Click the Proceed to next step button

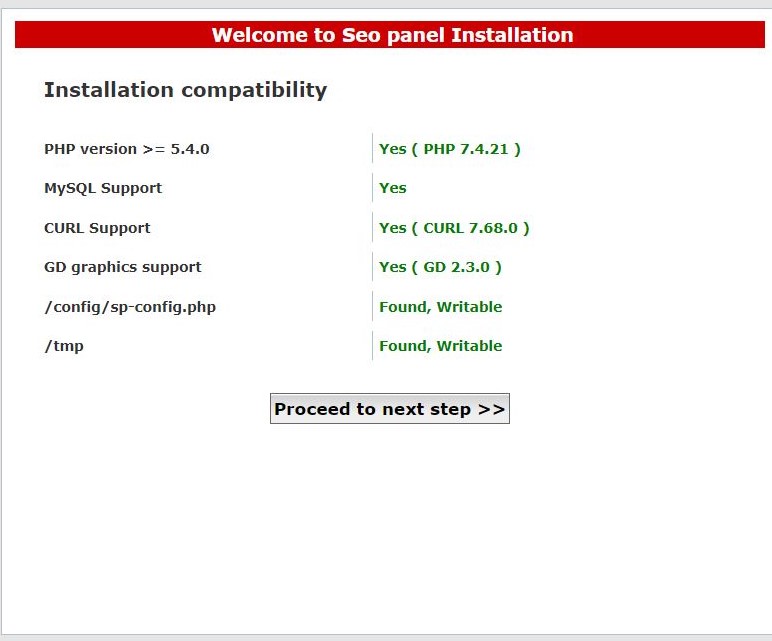point(389,409)
